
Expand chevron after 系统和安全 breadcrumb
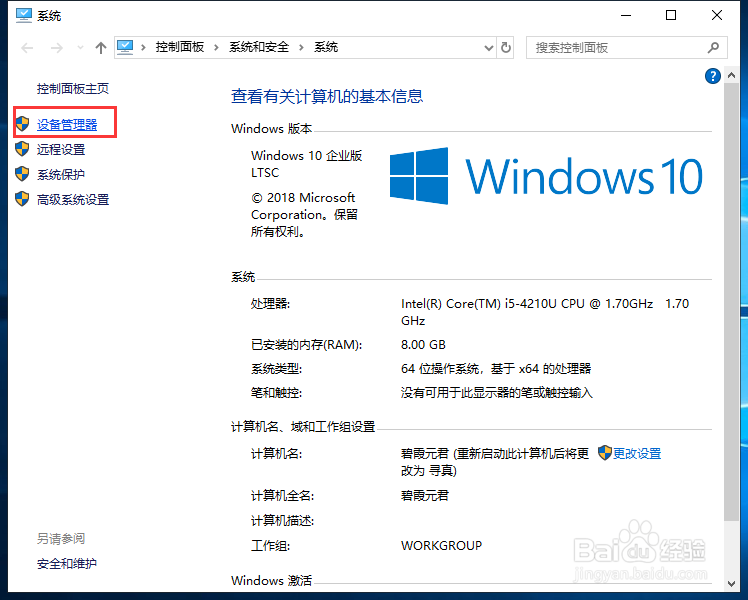(x=301, y=47)
